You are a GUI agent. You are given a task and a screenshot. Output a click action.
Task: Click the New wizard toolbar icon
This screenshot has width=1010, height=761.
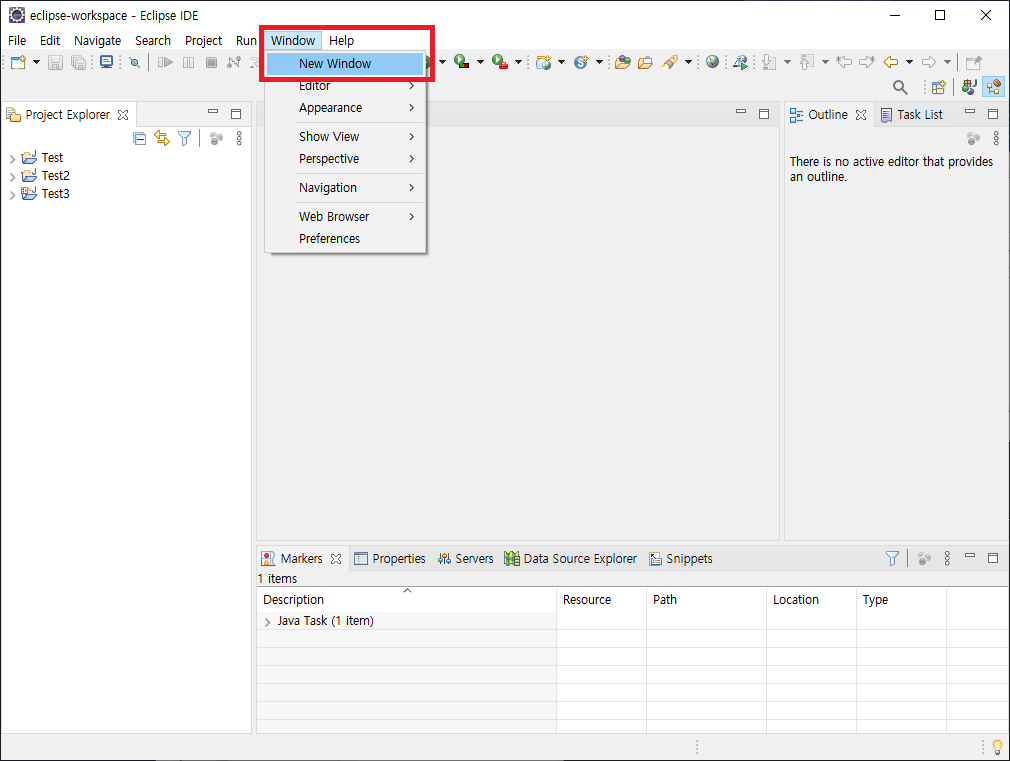click(x=18, y=63)
